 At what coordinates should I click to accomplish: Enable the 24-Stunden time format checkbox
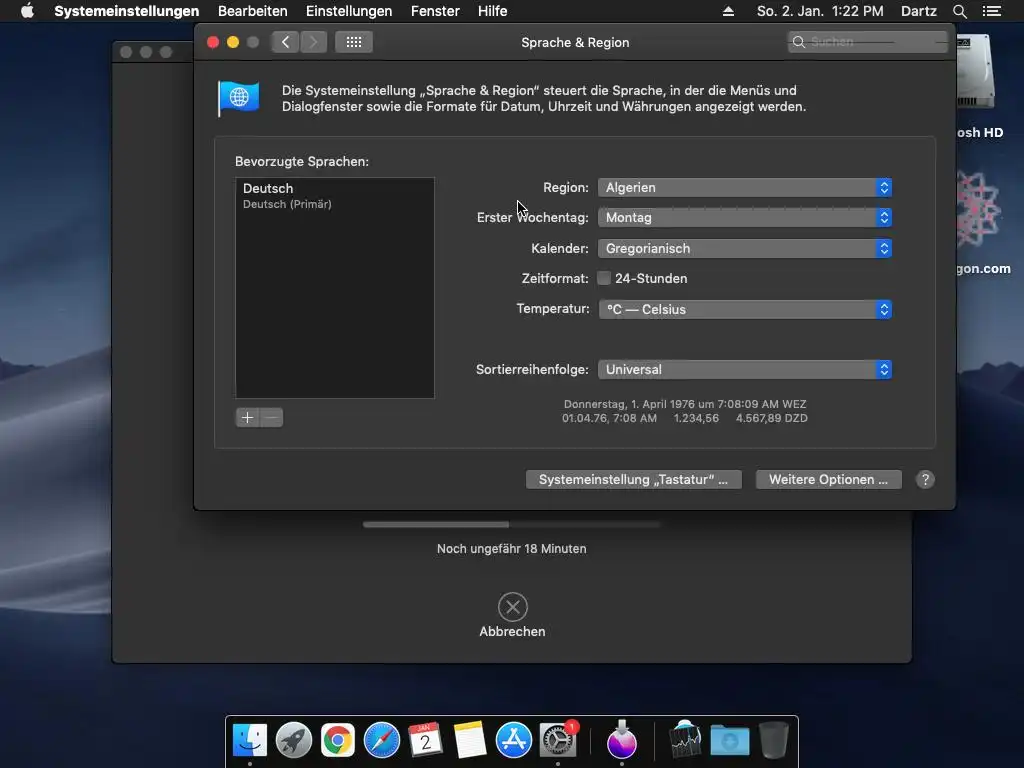[604, 278]
